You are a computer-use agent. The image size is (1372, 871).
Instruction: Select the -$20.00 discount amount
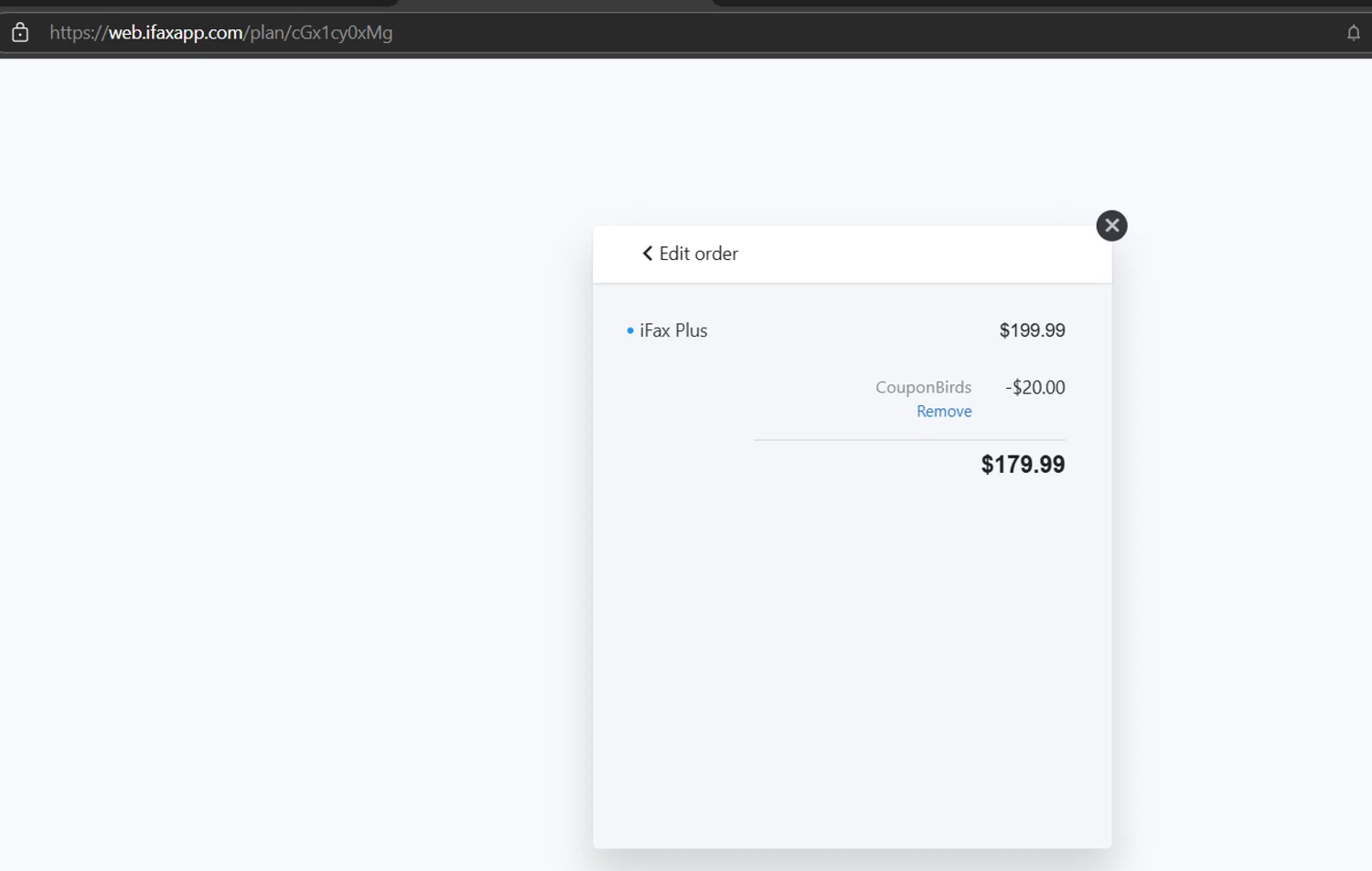click(x=1035, y=387)
